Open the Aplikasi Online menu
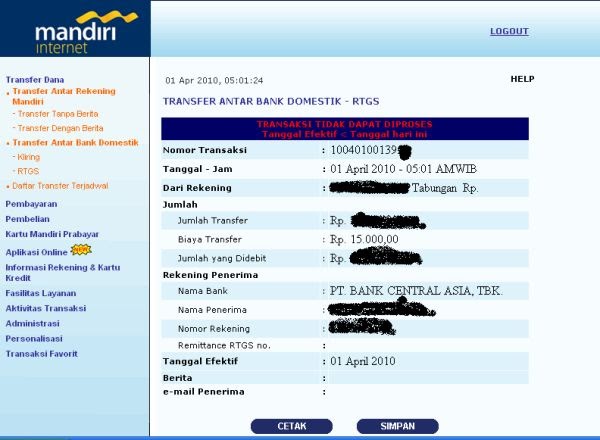The image size is (600, 440). (36, 252)
